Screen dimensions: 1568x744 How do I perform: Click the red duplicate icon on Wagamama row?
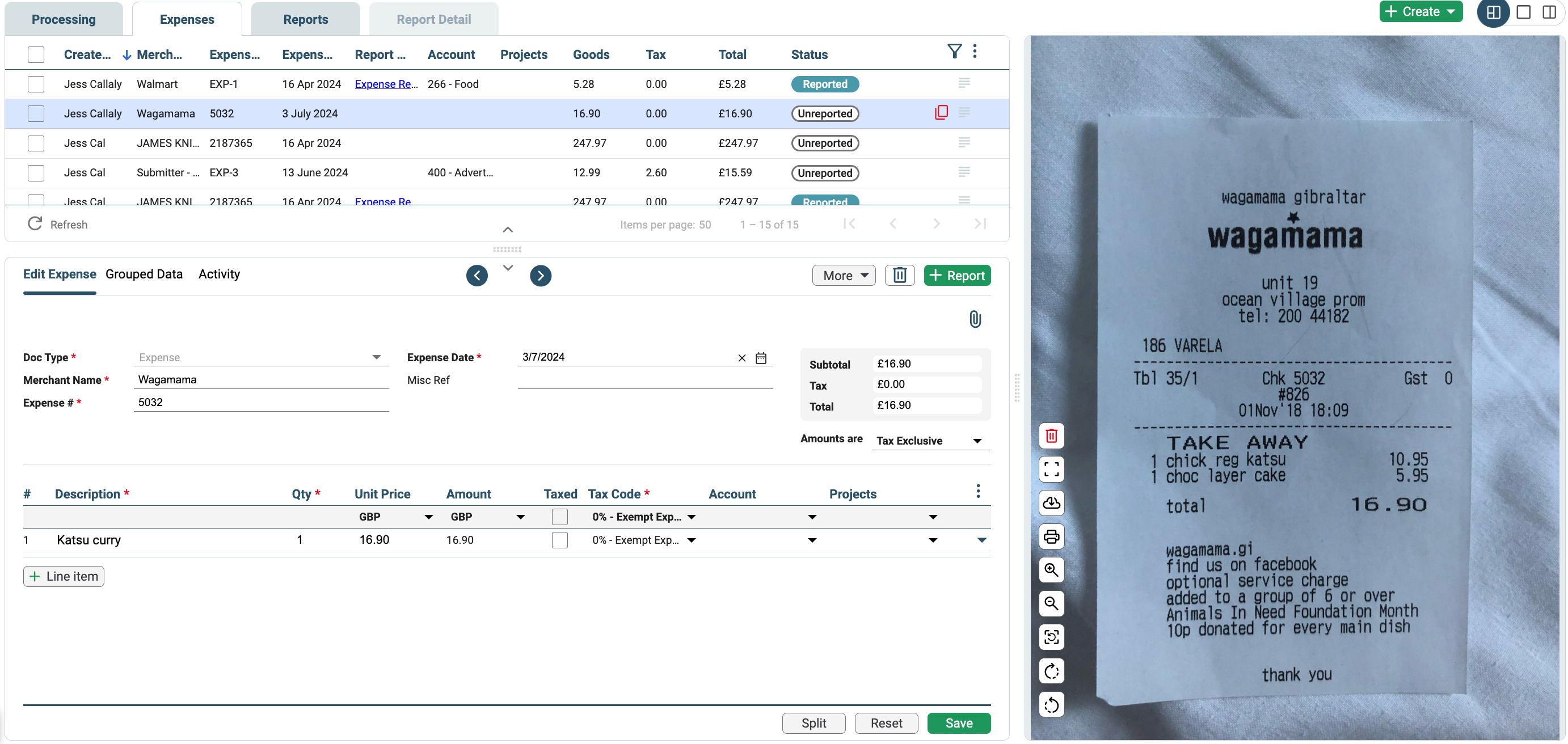click(941, 112)
